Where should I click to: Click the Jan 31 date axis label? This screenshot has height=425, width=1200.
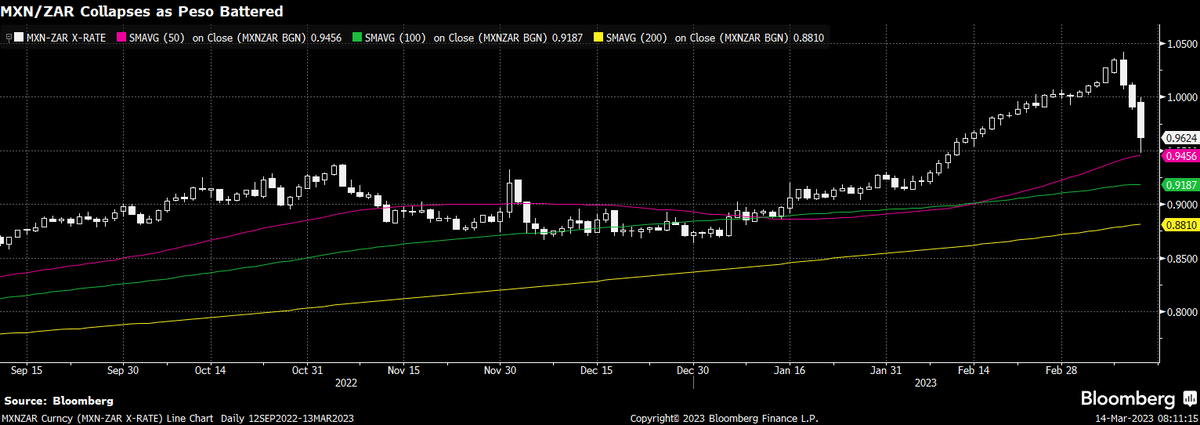(887, 370)
